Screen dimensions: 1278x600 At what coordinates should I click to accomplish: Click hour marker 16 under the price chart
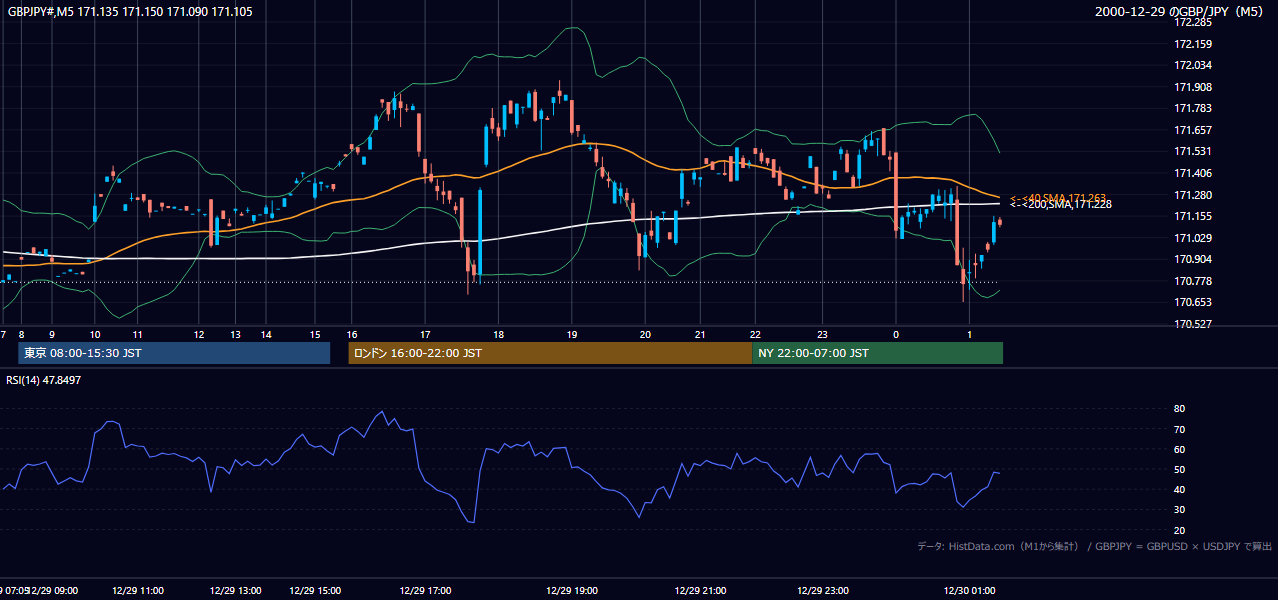[352, 334]
